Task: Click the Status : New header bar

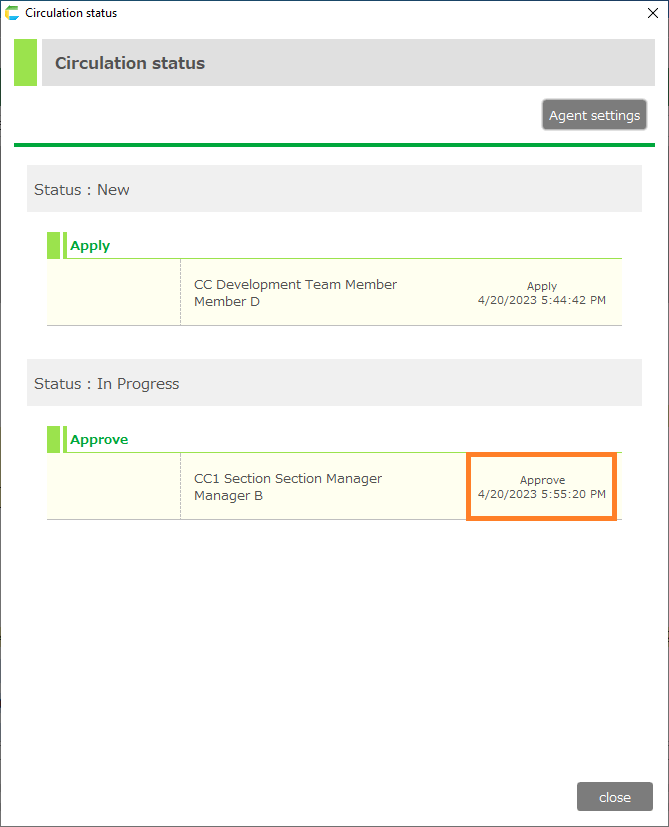Action: coord(334,189)
